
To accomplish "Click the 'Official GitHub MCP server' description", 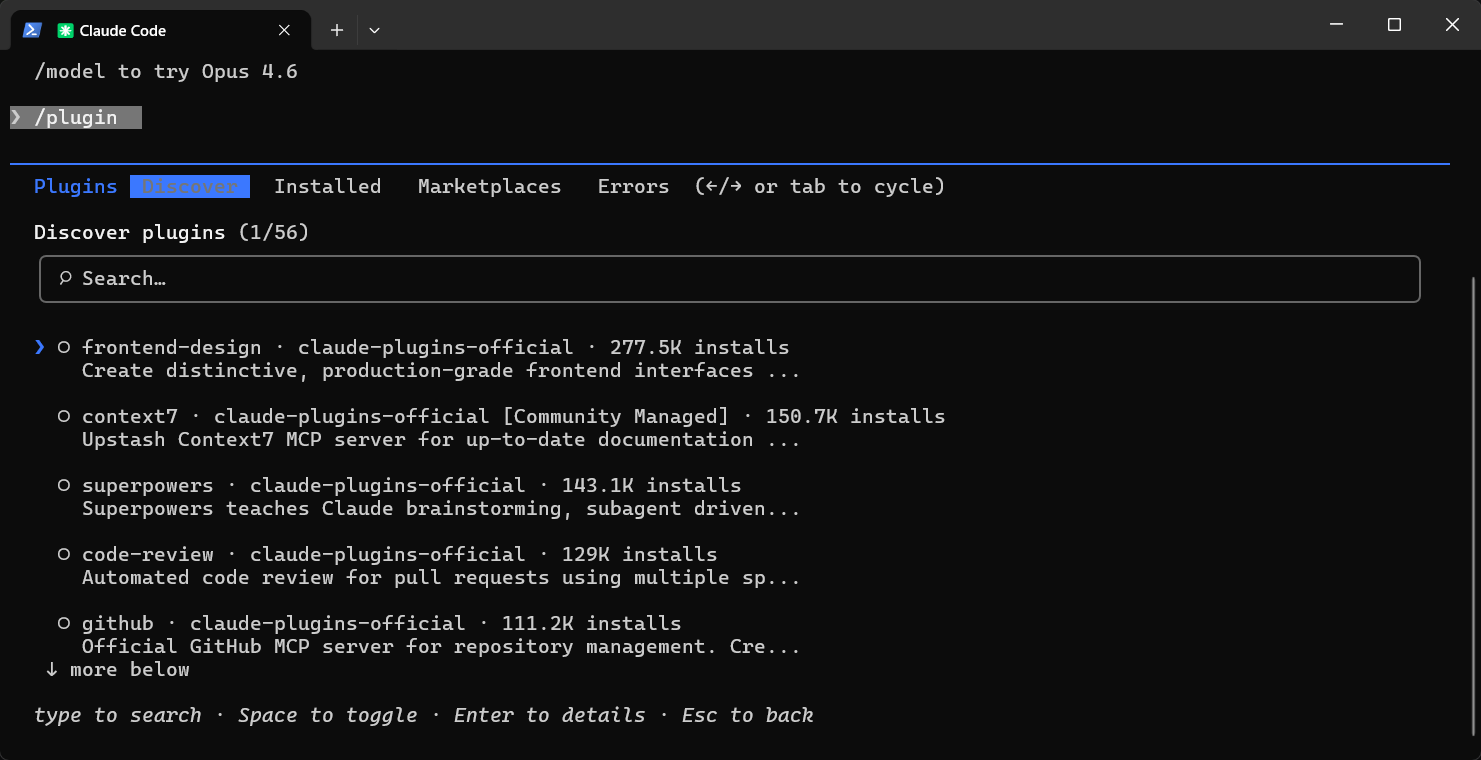I will click(x=442, y=647).
